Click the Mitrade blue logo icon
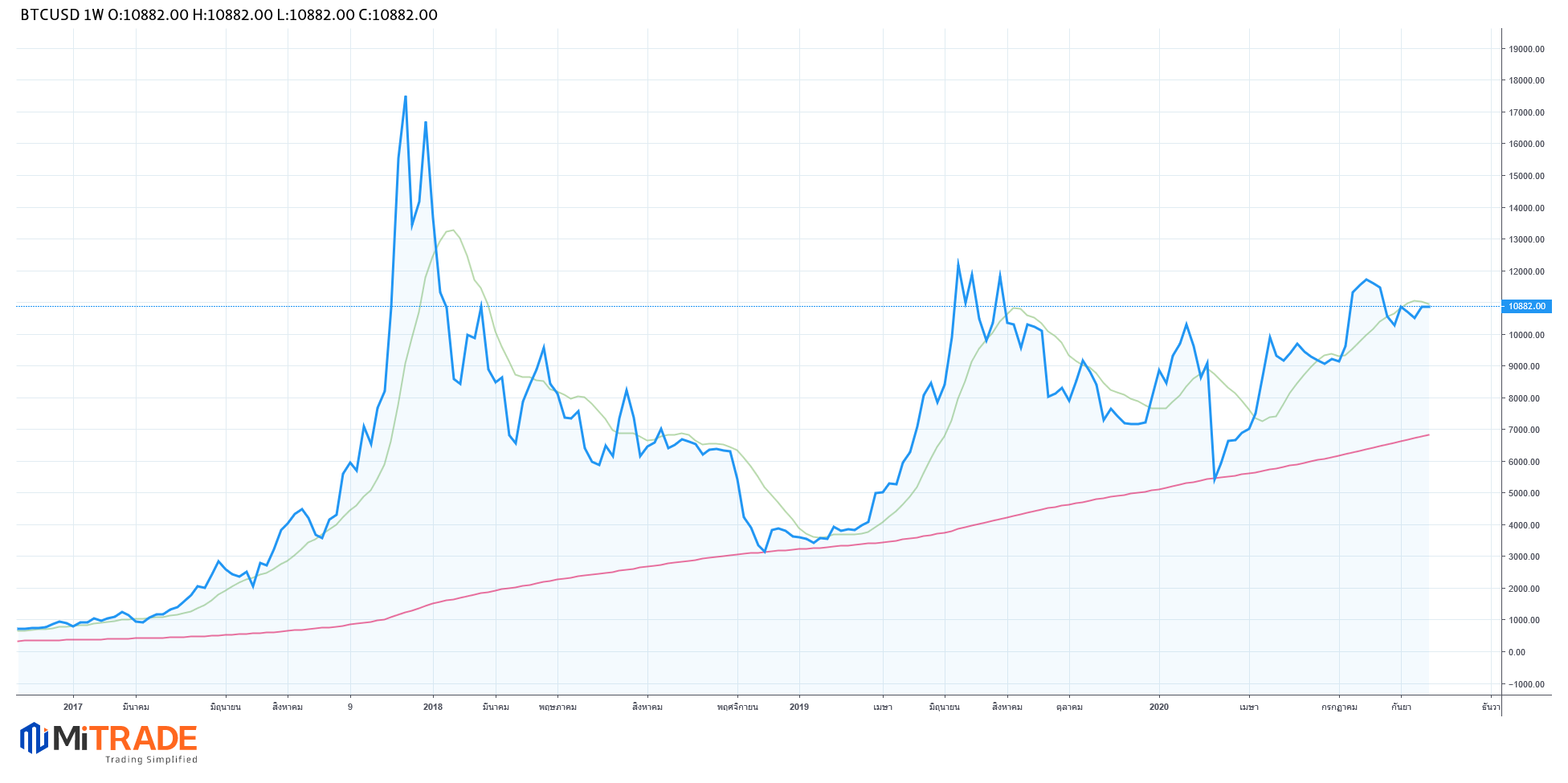 coord(34,738)
